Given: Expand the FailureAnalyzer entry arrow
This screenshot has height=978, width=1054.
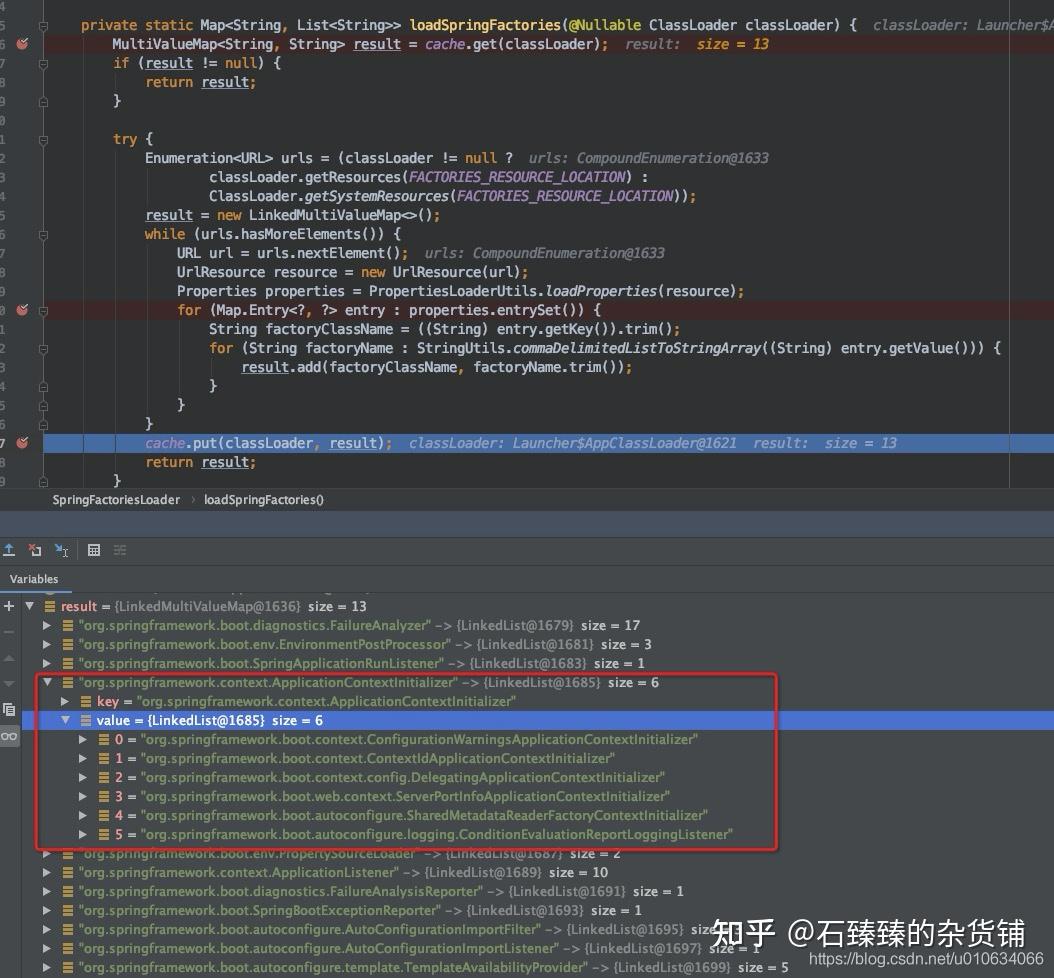Looking at the screenshot, I should pos(47,625).
